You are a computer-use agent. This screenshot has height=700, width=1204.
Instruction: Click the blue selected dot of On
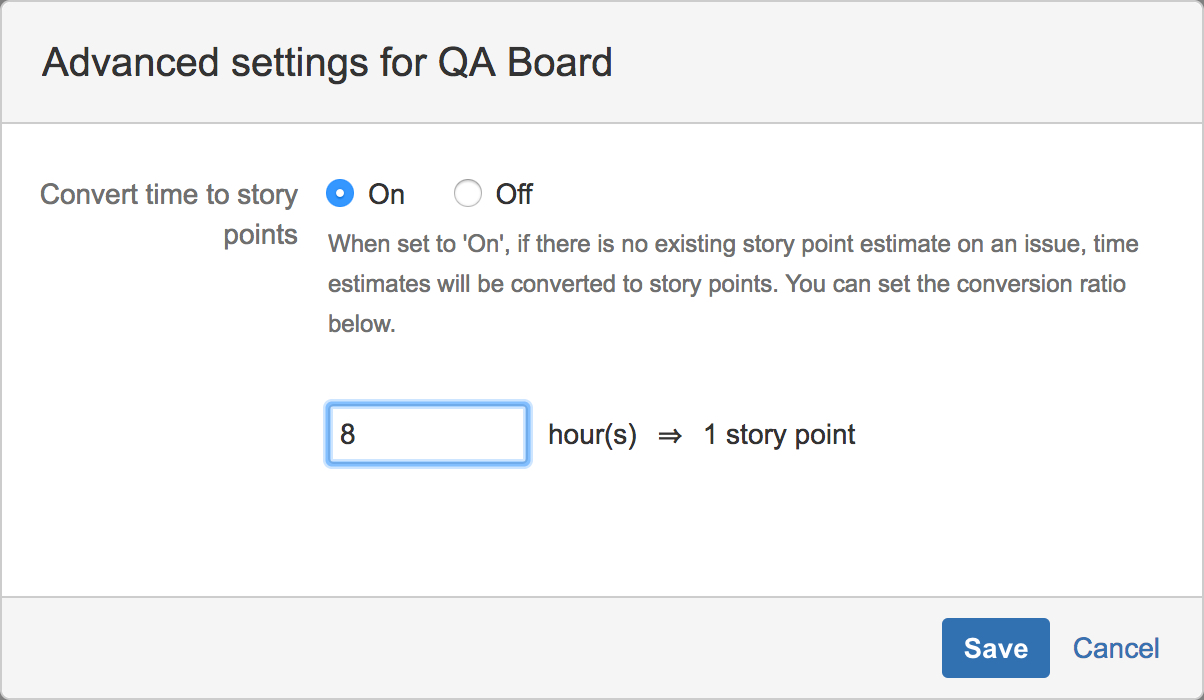(x=340, y=193)
